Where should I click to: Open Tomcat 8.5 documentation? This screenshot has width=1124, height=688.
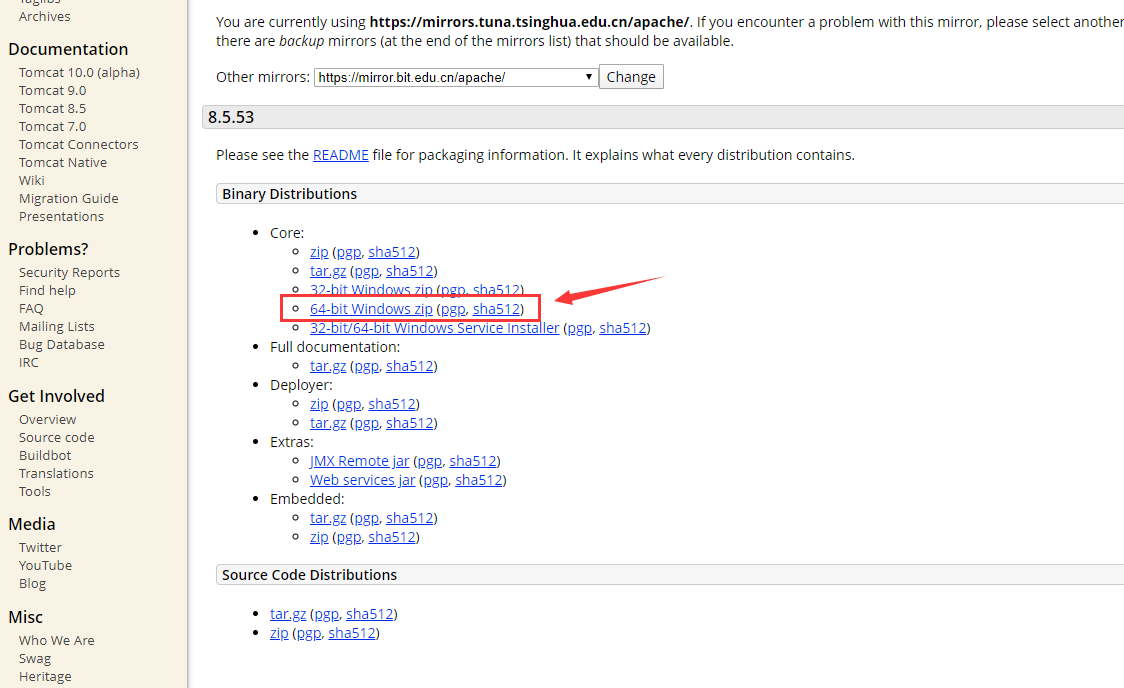[52, 108]
